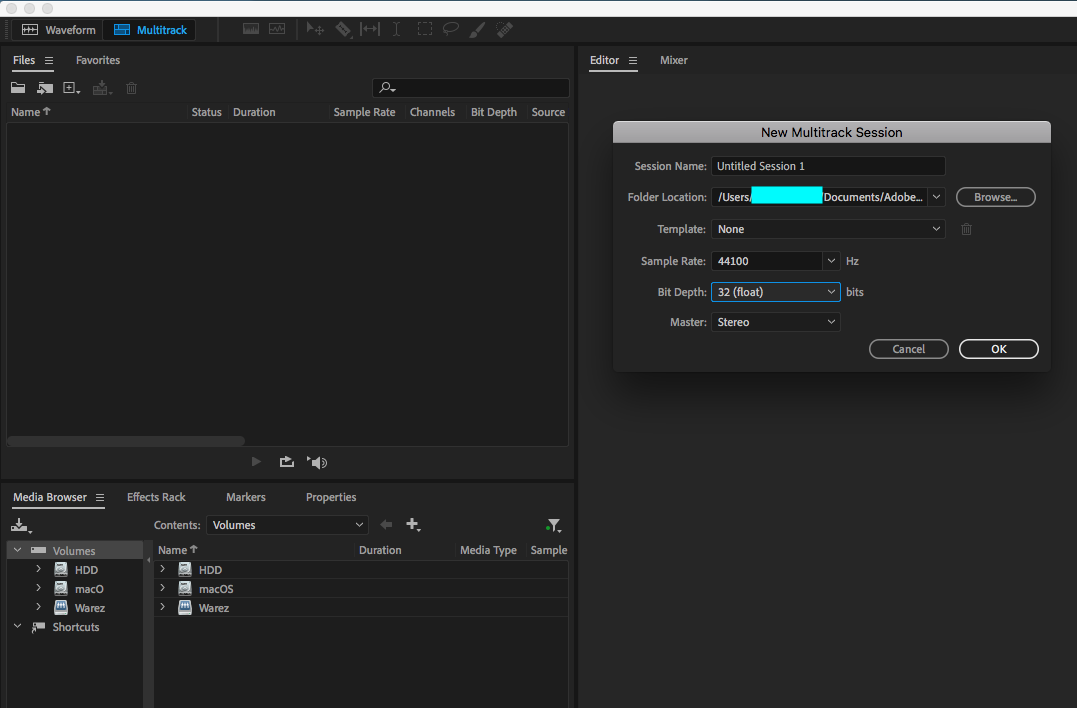This screenshot has height=708, width=1077.
Task: Collapse the Shortcuts tree node
Action: (x=18, y=626)
